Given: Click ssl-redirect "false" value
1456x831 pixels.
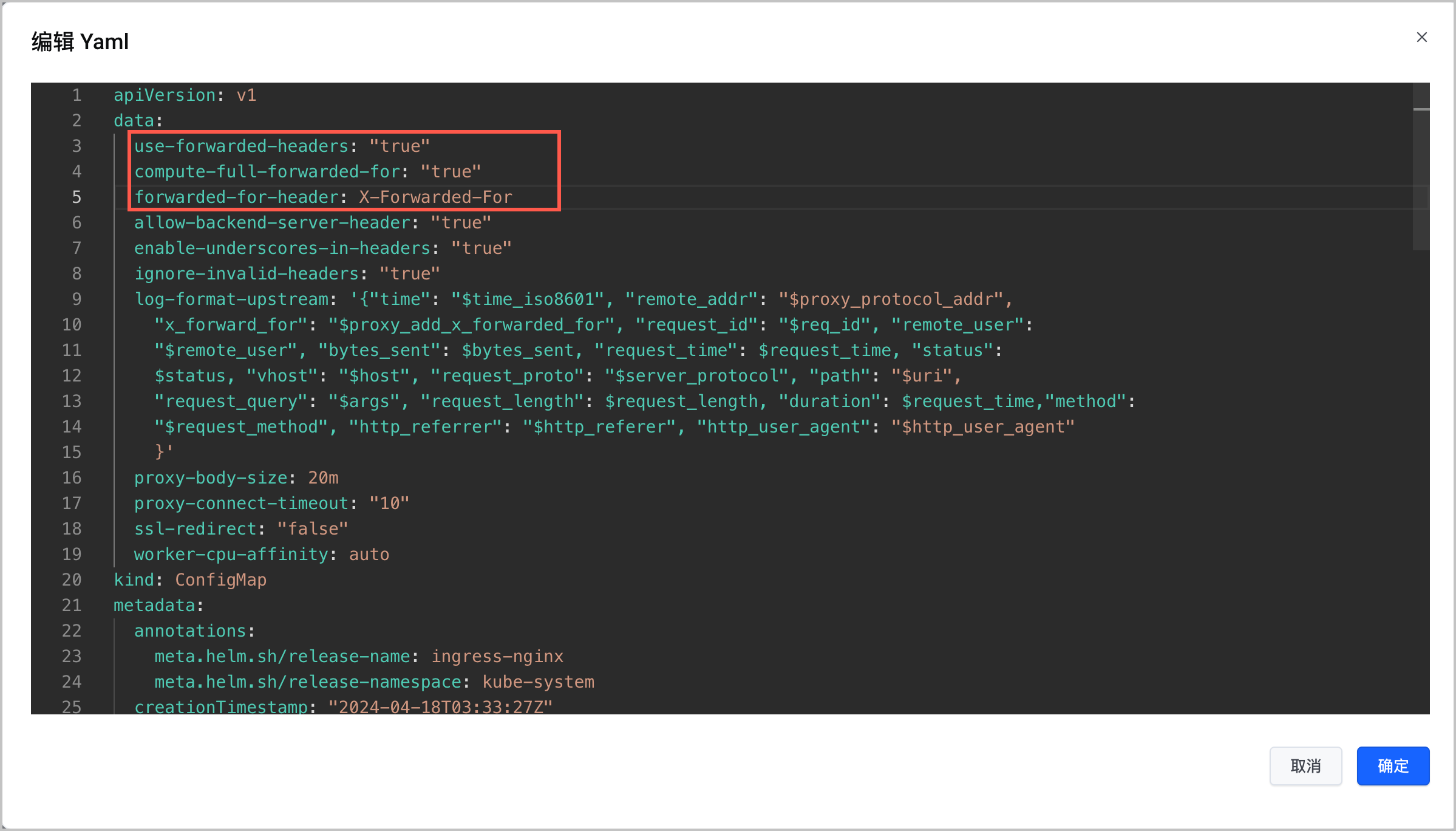Looking at the screenshot, I should [x=313, y=528].
